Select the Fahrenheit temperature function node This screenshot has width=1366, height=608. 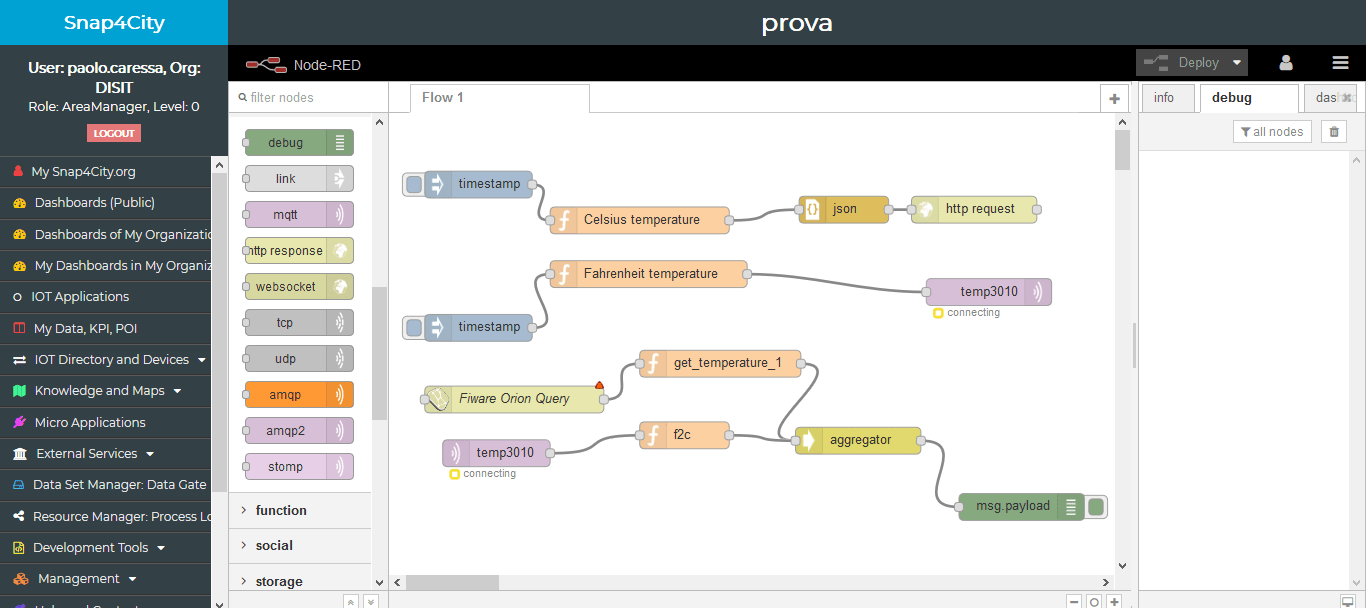649,274
